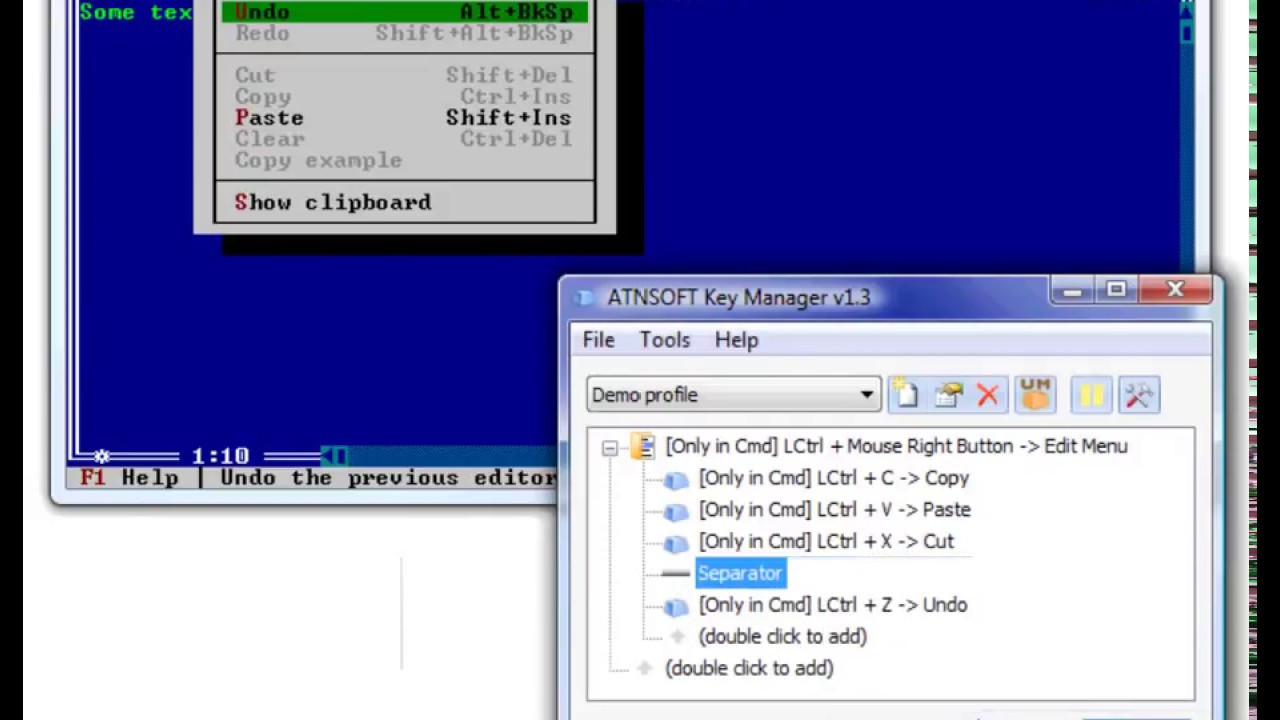Click the new profile icon in Key Manager toolbar

(x=906, y=394)
